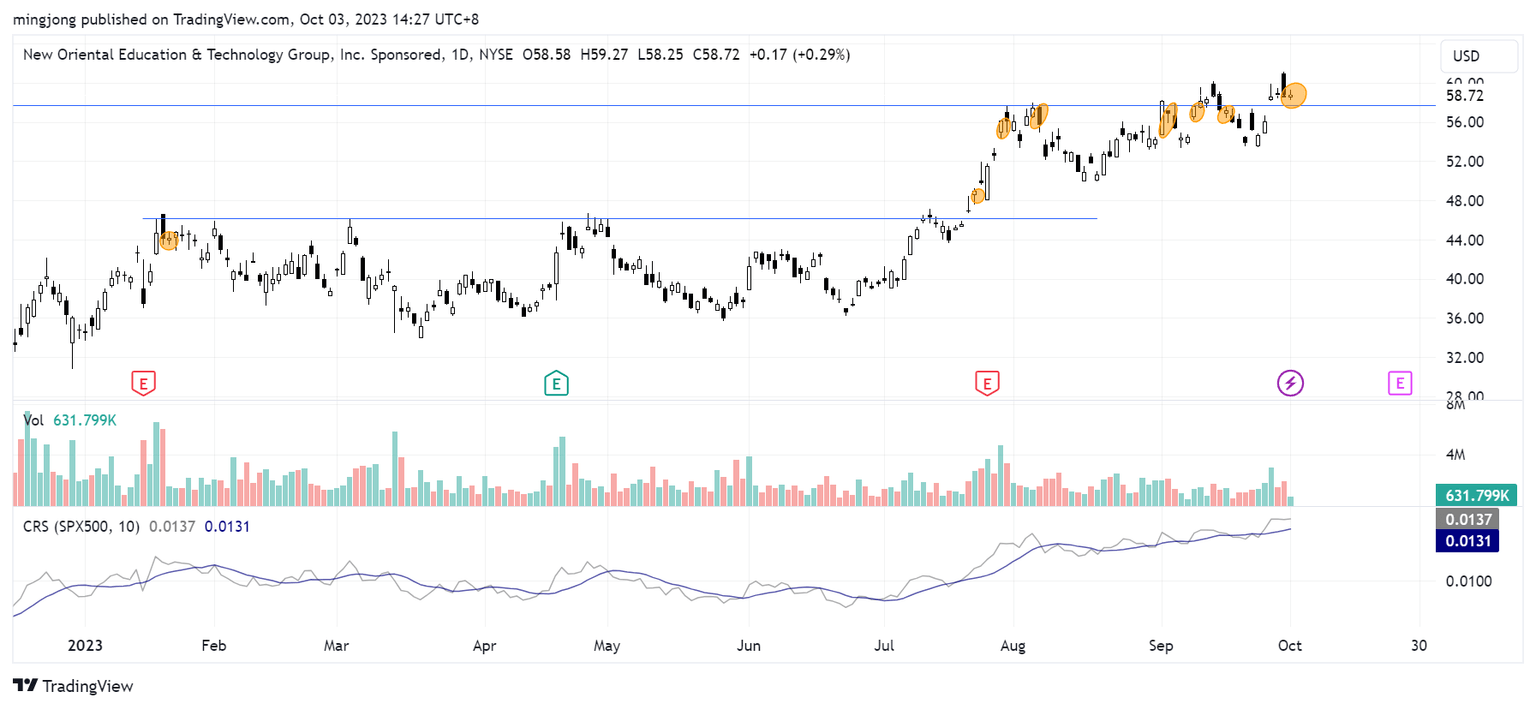The width and height of the screenshot is (1536, 708).
Task: Click the purple lightning corporate event icon
Action: coord(1290,383)
